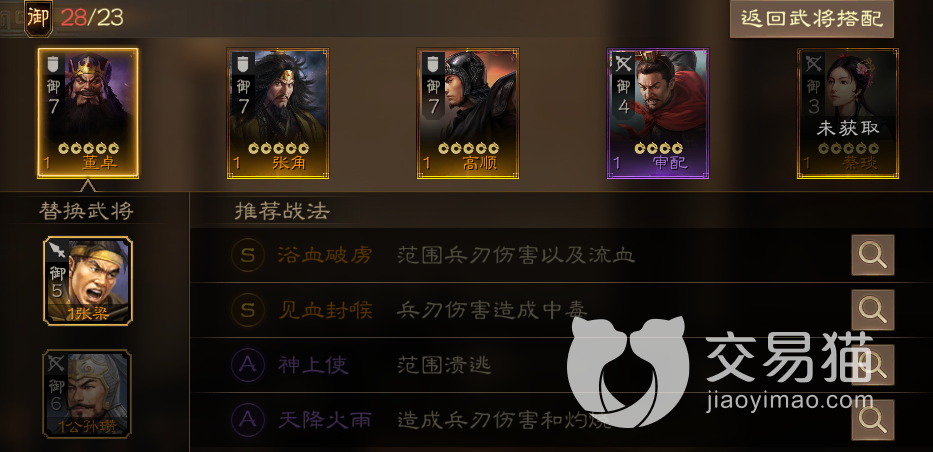Pick the purple 审配 general card

click(x=658, y=113)
